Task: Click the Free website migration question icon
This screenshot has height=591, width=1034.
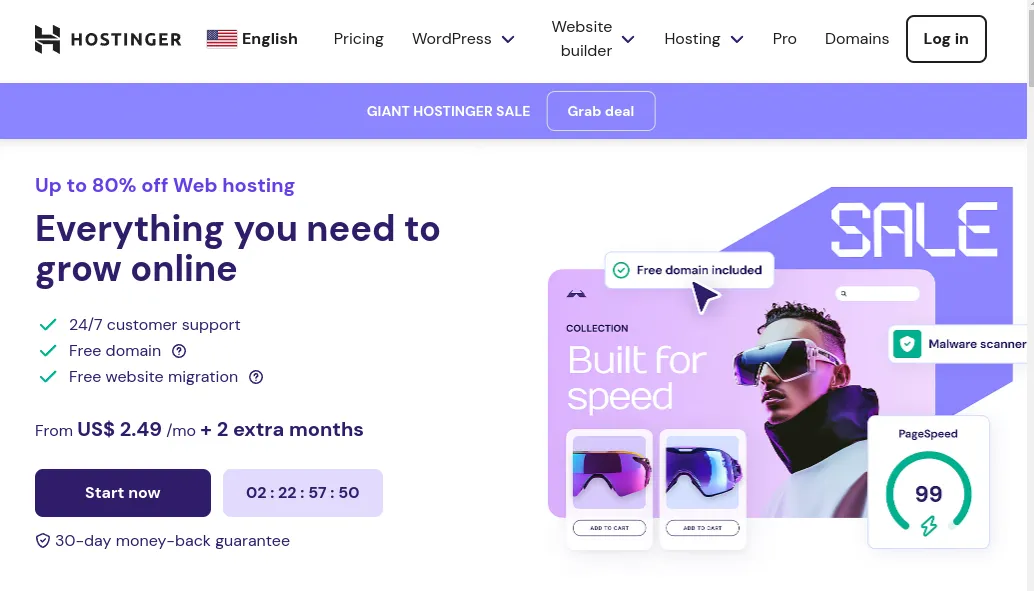Action: [x=256, y=377]
